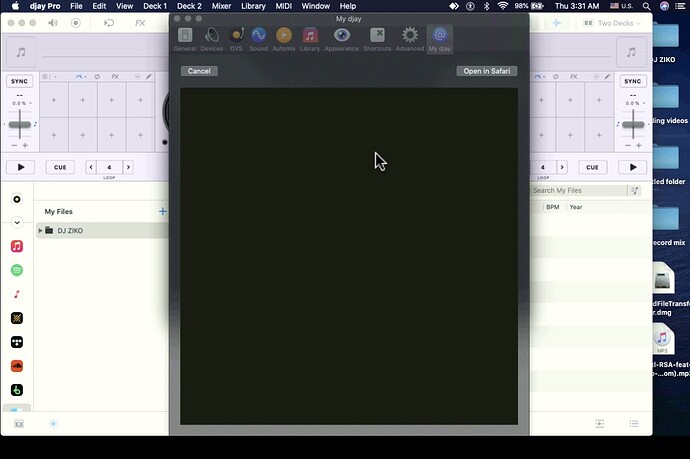690x459 pixels.
Task: Click the left deck pitch minus button
Action: point(14,145)
